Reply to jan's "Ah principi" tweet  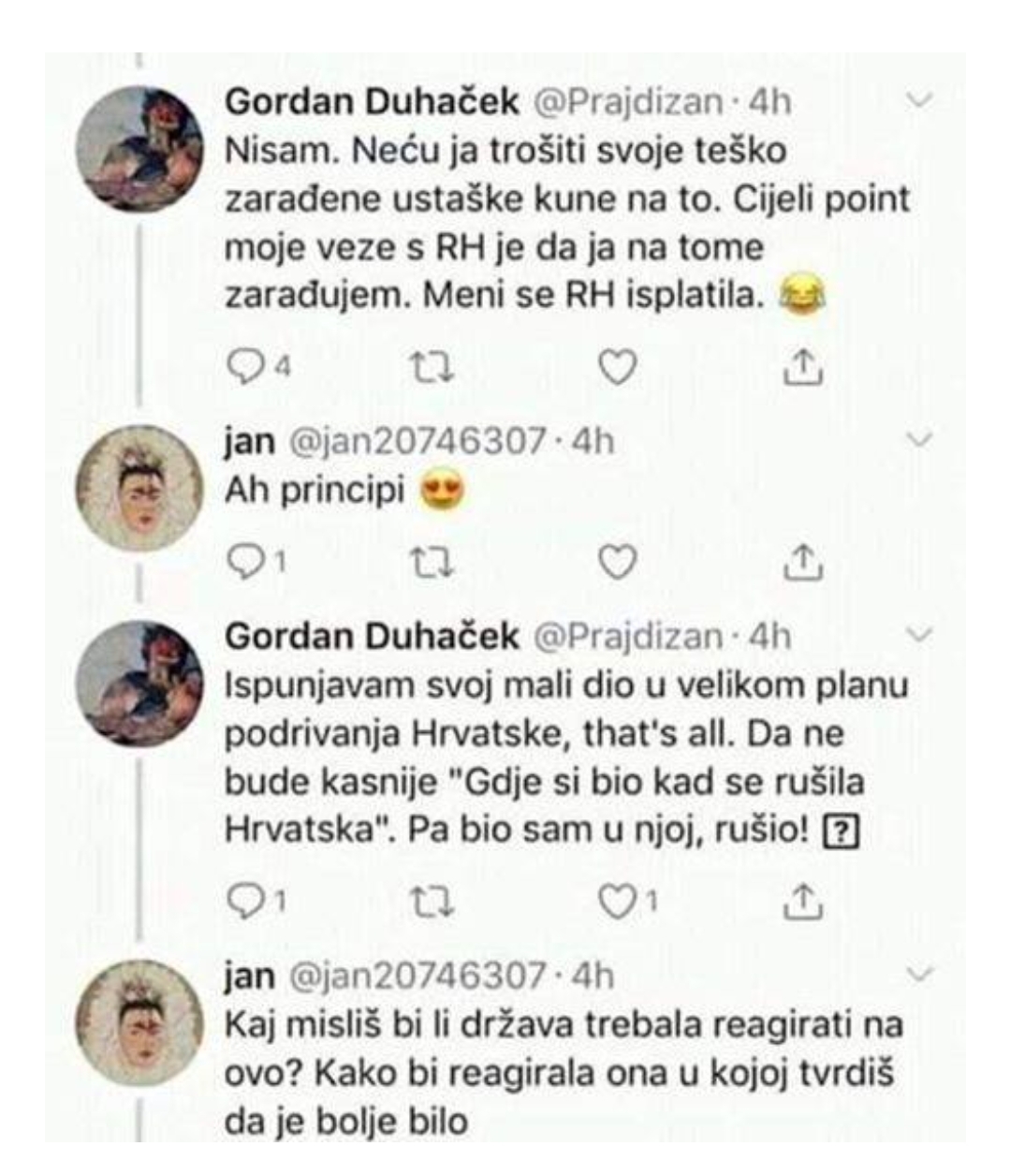pyautogui.click(x=246, y=561)
